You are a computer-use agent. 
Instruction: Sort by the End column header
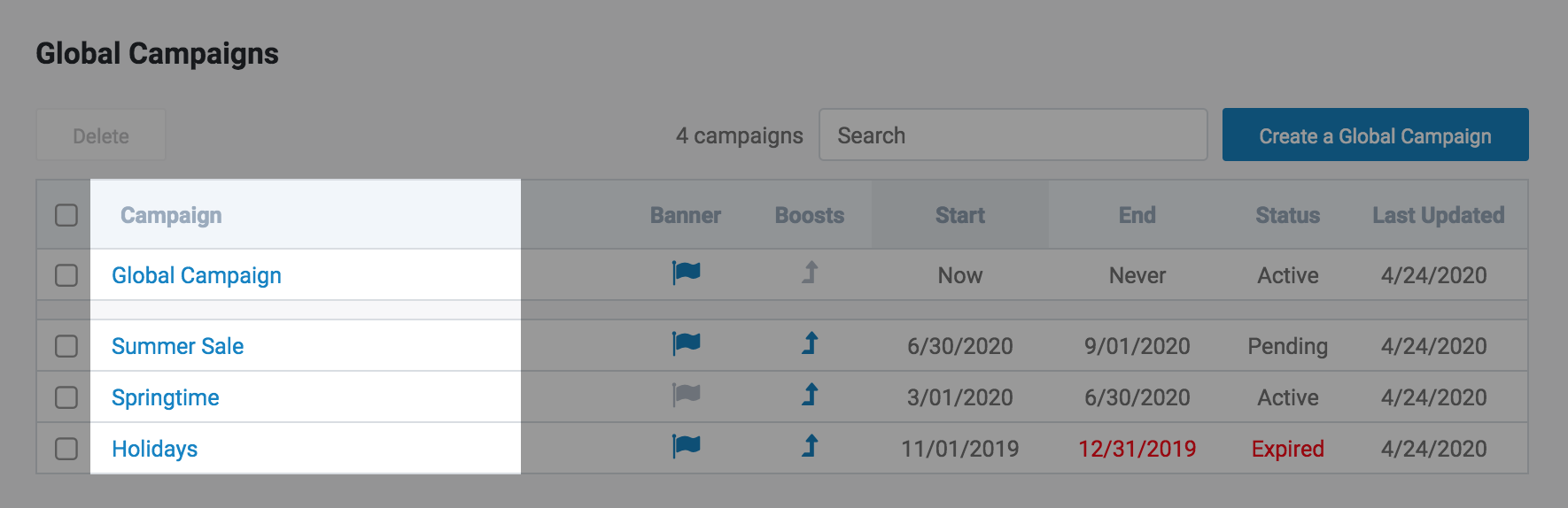[x=1137, y=215]
